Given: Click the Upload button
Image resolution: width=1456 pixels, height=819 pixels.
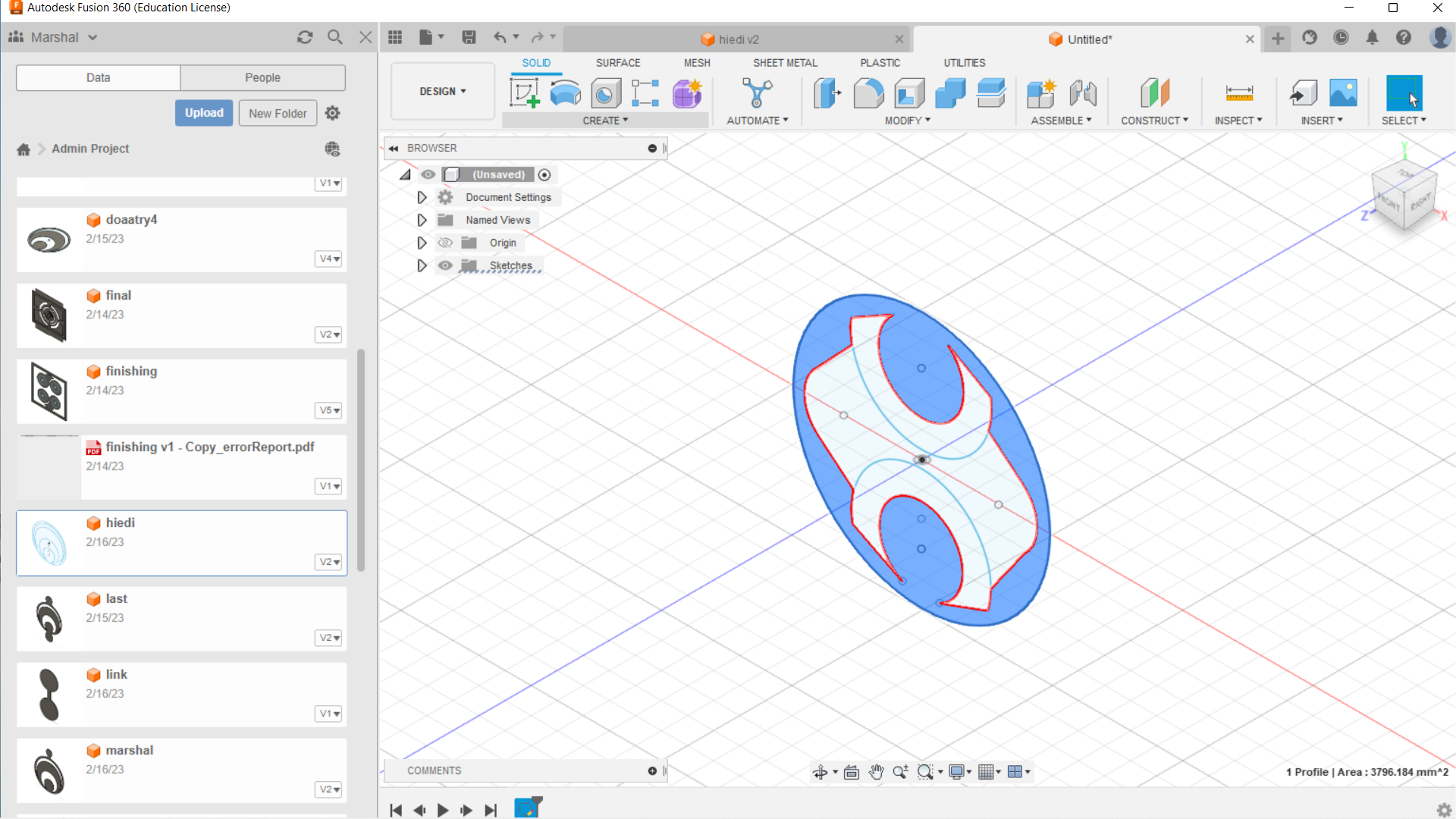Looking at the screenshot, I should pos(204,113).
